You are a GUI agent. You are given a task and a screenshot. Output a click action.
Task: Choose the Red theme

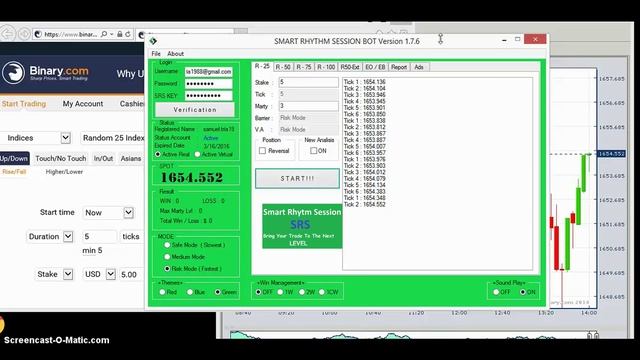162,292
